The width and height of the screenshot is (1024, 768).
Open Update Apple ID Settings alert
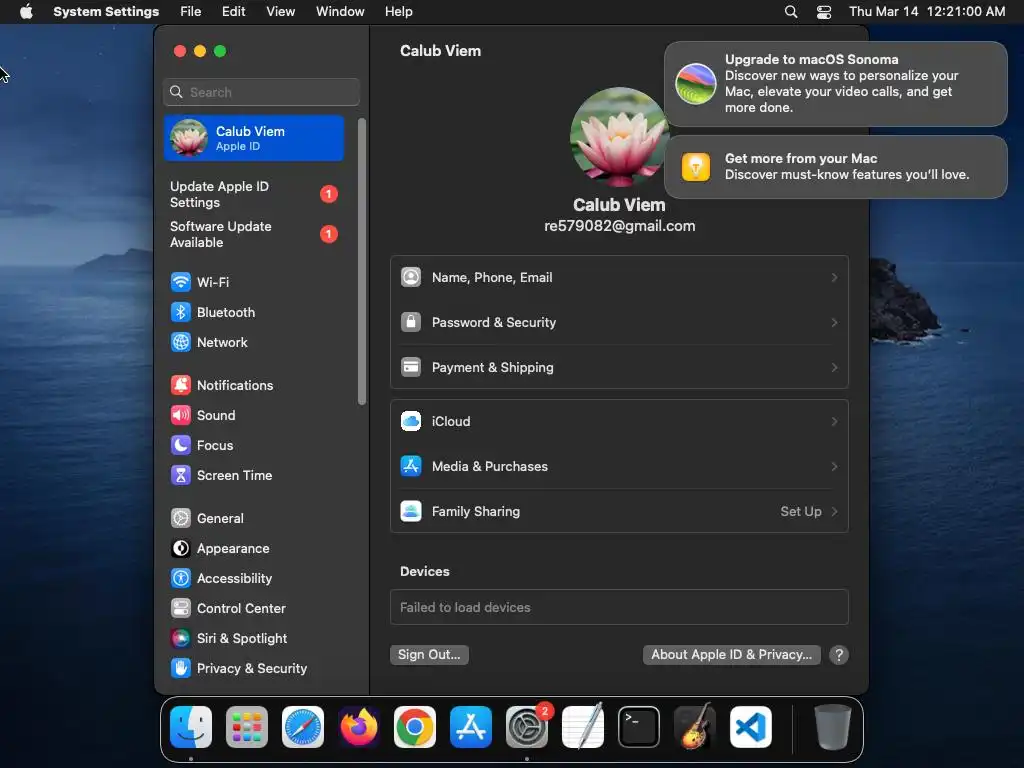(255, 195)
